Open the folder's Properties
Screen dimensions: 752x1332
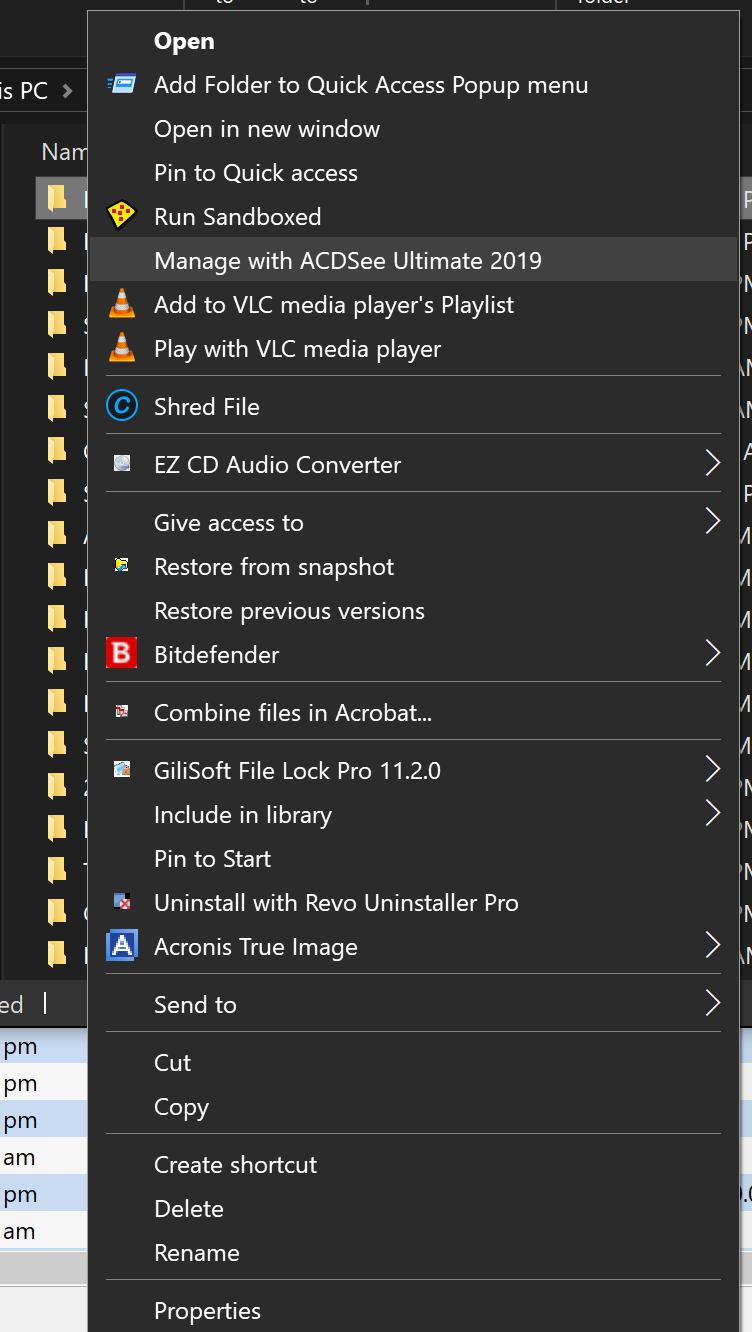[x=206, y=1310]
